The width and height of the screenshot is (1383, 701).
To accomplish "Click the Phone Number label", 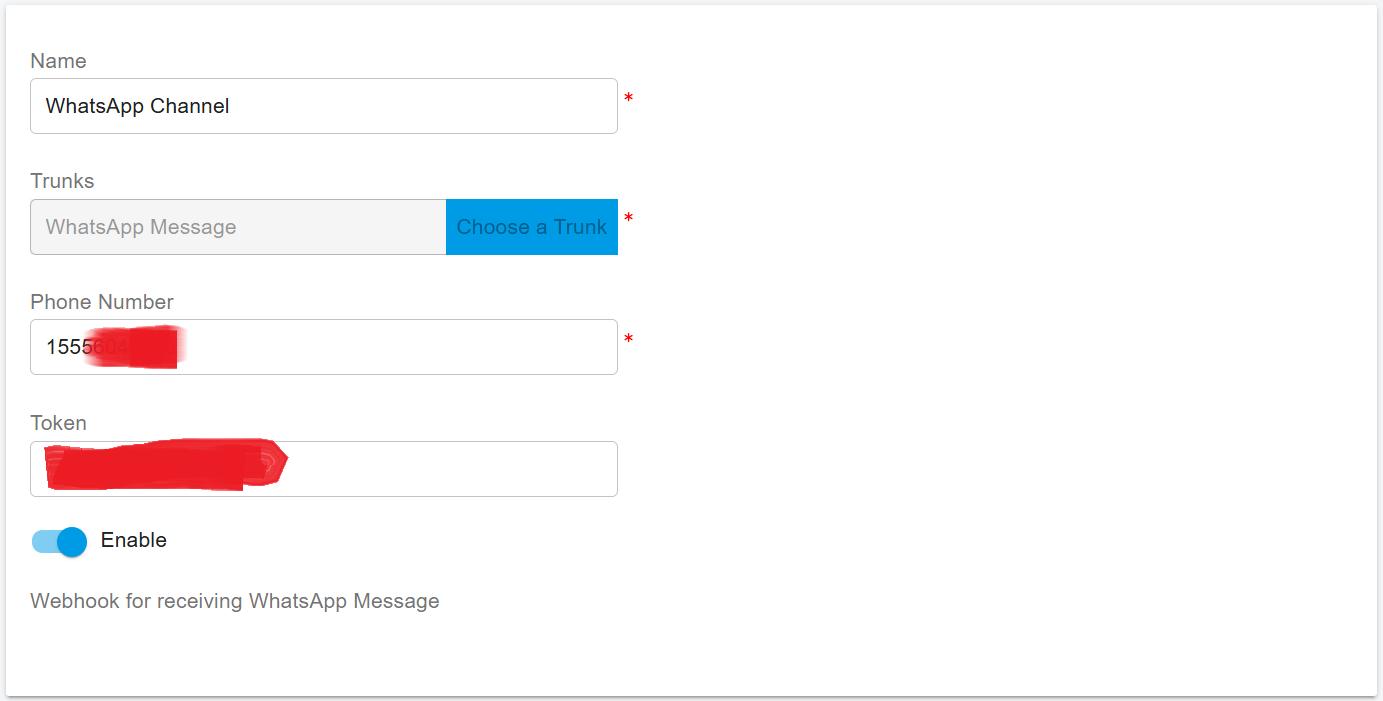I will 101,301.
